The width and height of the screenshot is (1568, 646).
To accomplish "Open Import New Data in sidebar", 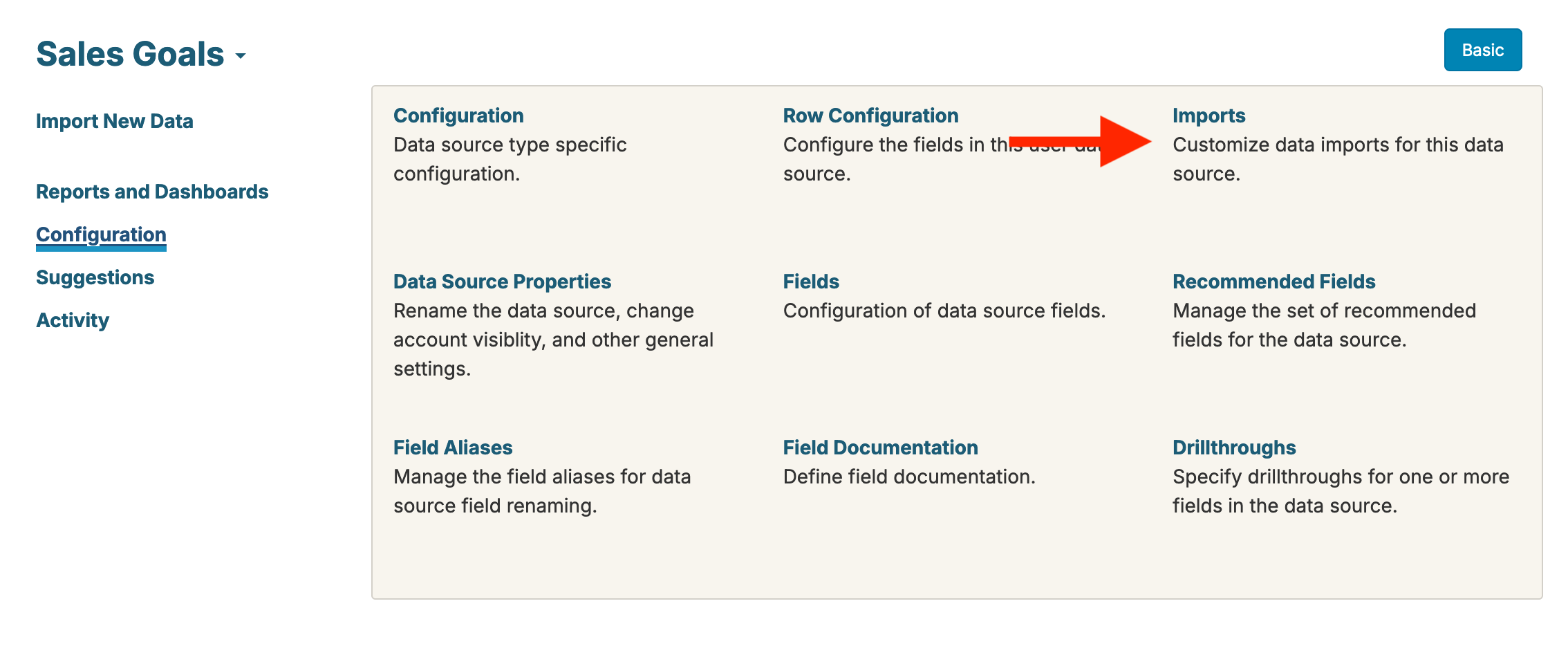I will (x=114, y=121).
